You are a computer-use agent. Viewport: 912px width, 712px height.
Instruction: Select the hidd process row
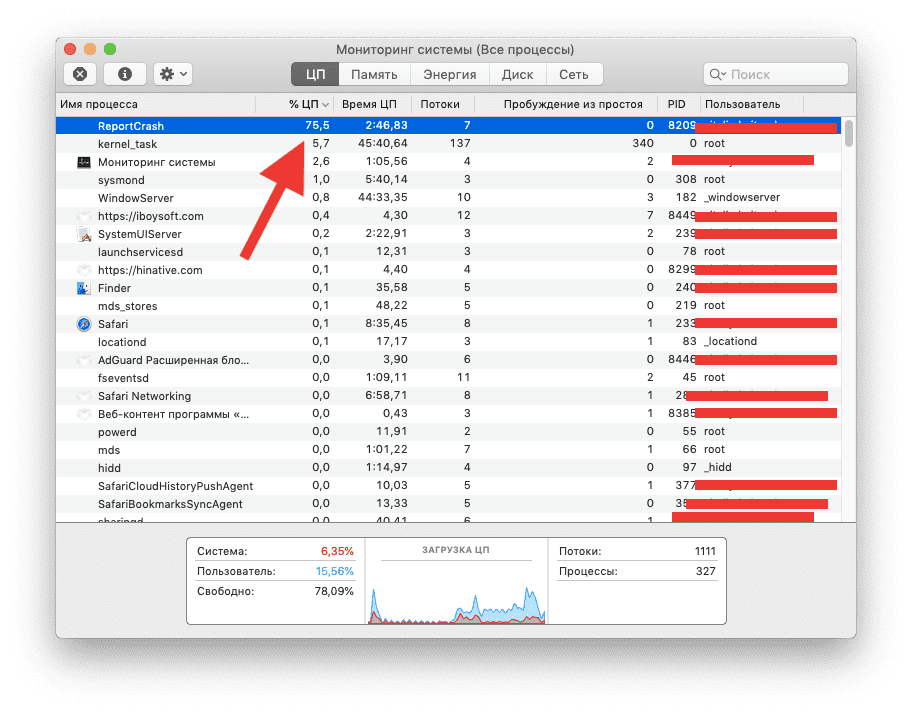pyautogui.click(x=448, y=468)
